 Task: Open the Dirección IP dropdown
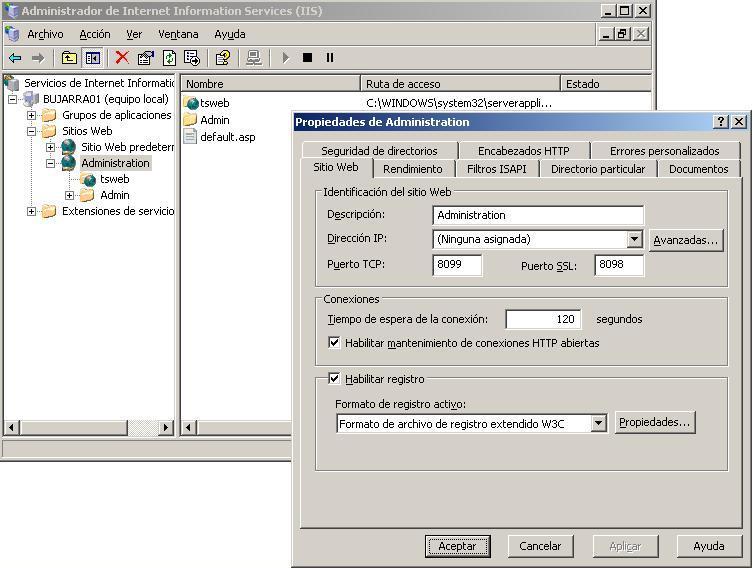634,240
